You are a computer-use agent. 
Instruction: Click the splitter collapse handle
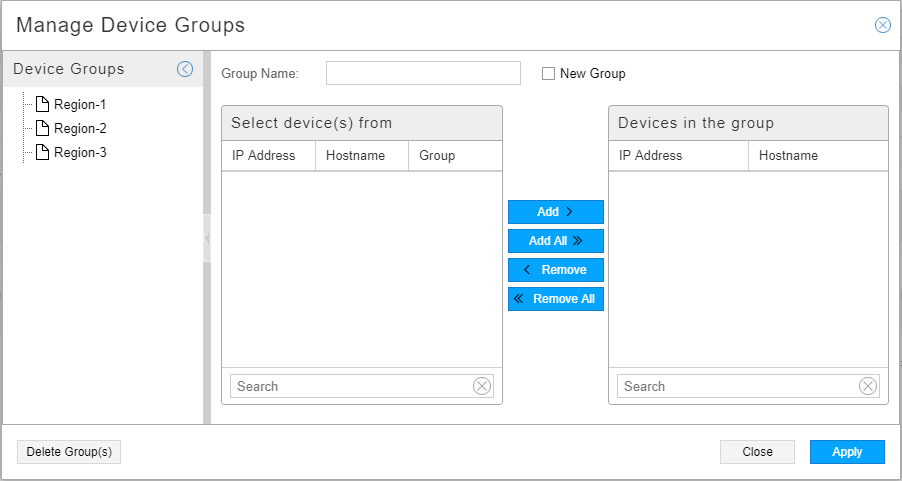click(207, 238)
